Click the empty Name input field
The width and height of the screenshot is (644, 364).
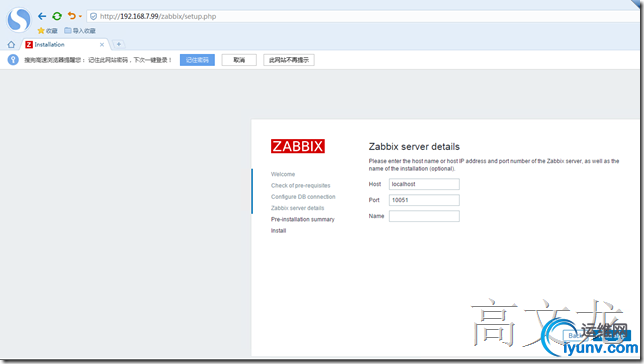[x=424, y=216]
